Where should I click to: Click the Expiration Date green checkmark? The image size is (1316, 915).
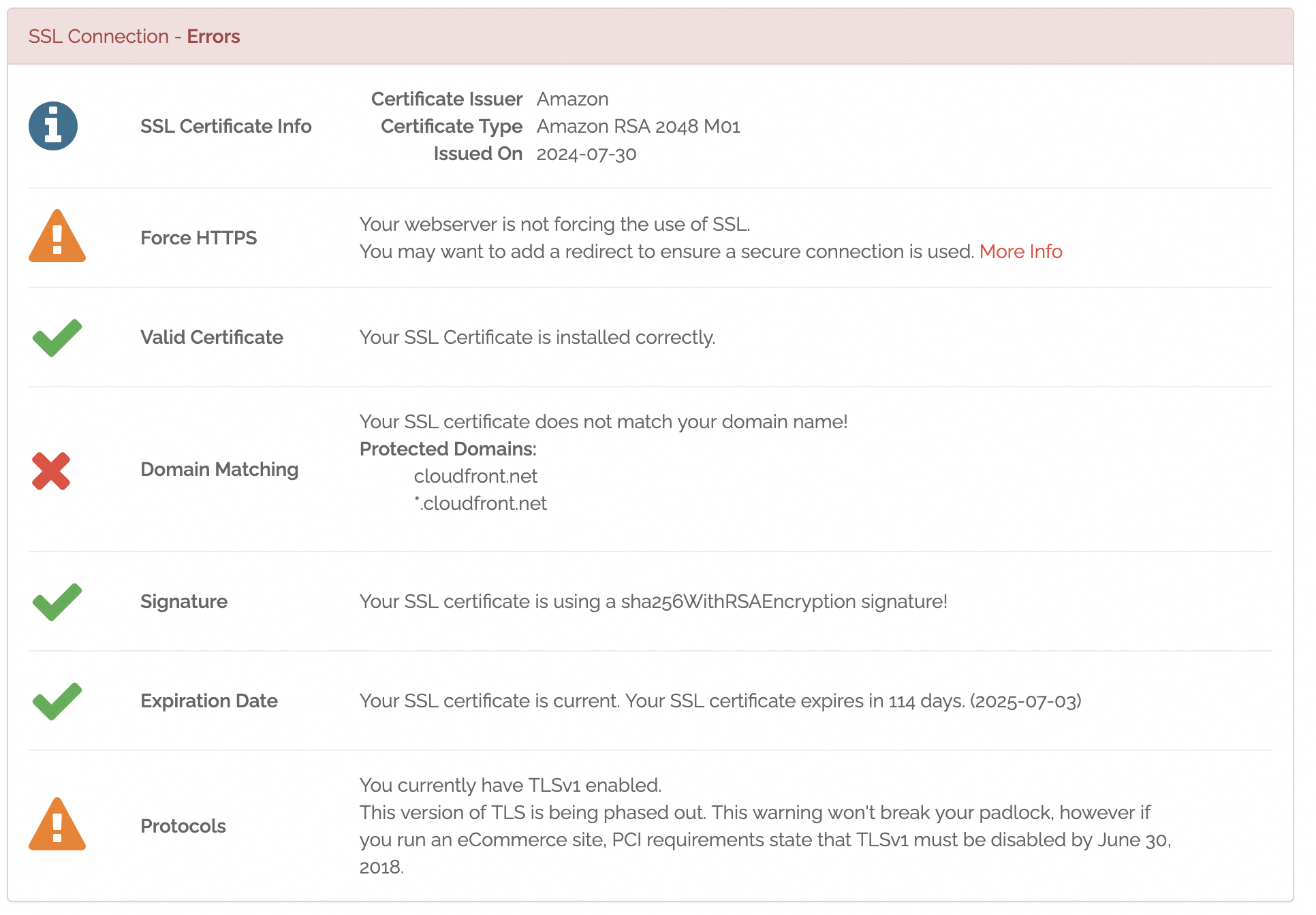[57, 701]
